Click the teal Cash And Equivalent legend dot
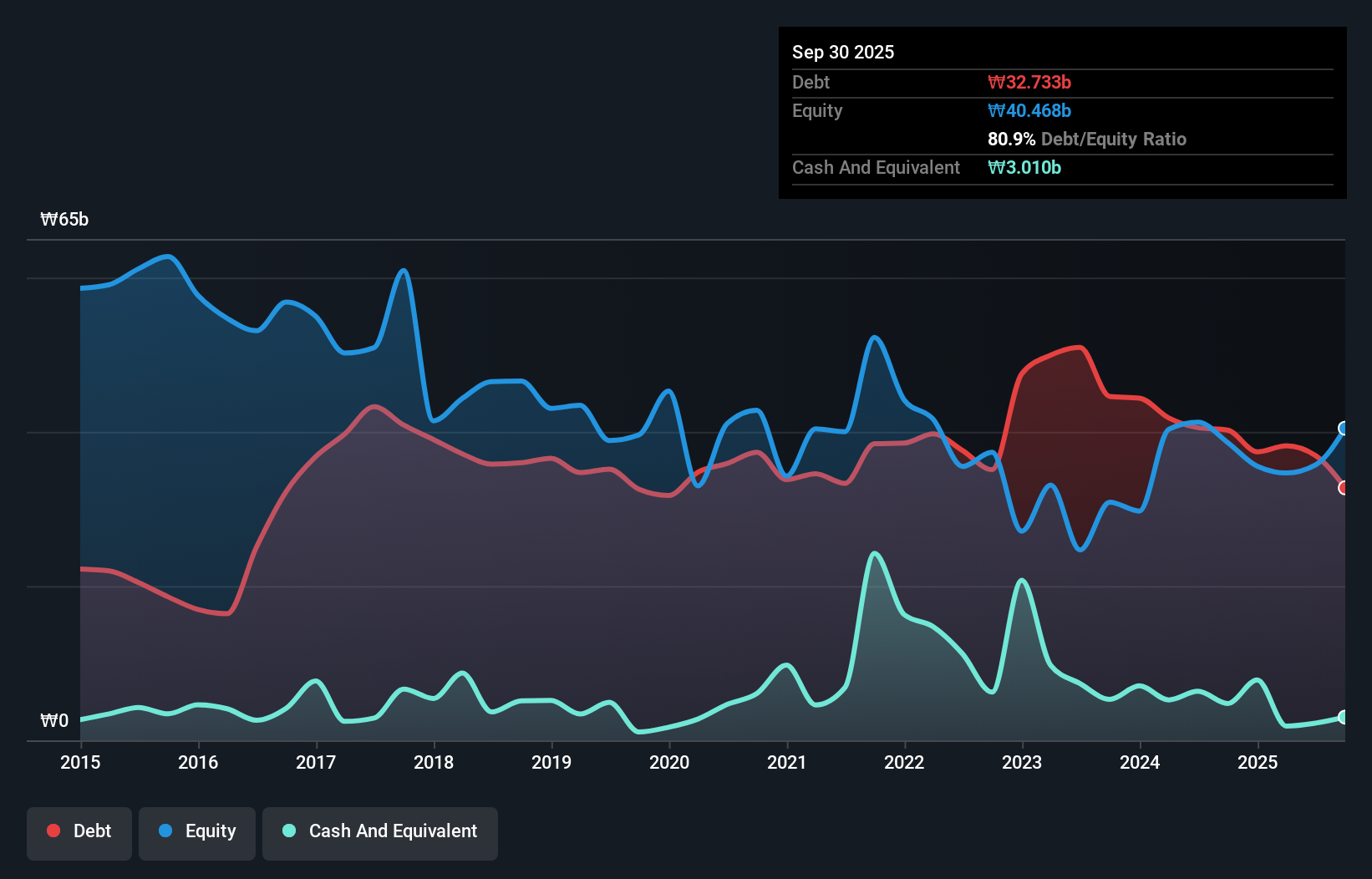Image resolution: width=1372 pixels, height=879 pixels. pos(287,831)
